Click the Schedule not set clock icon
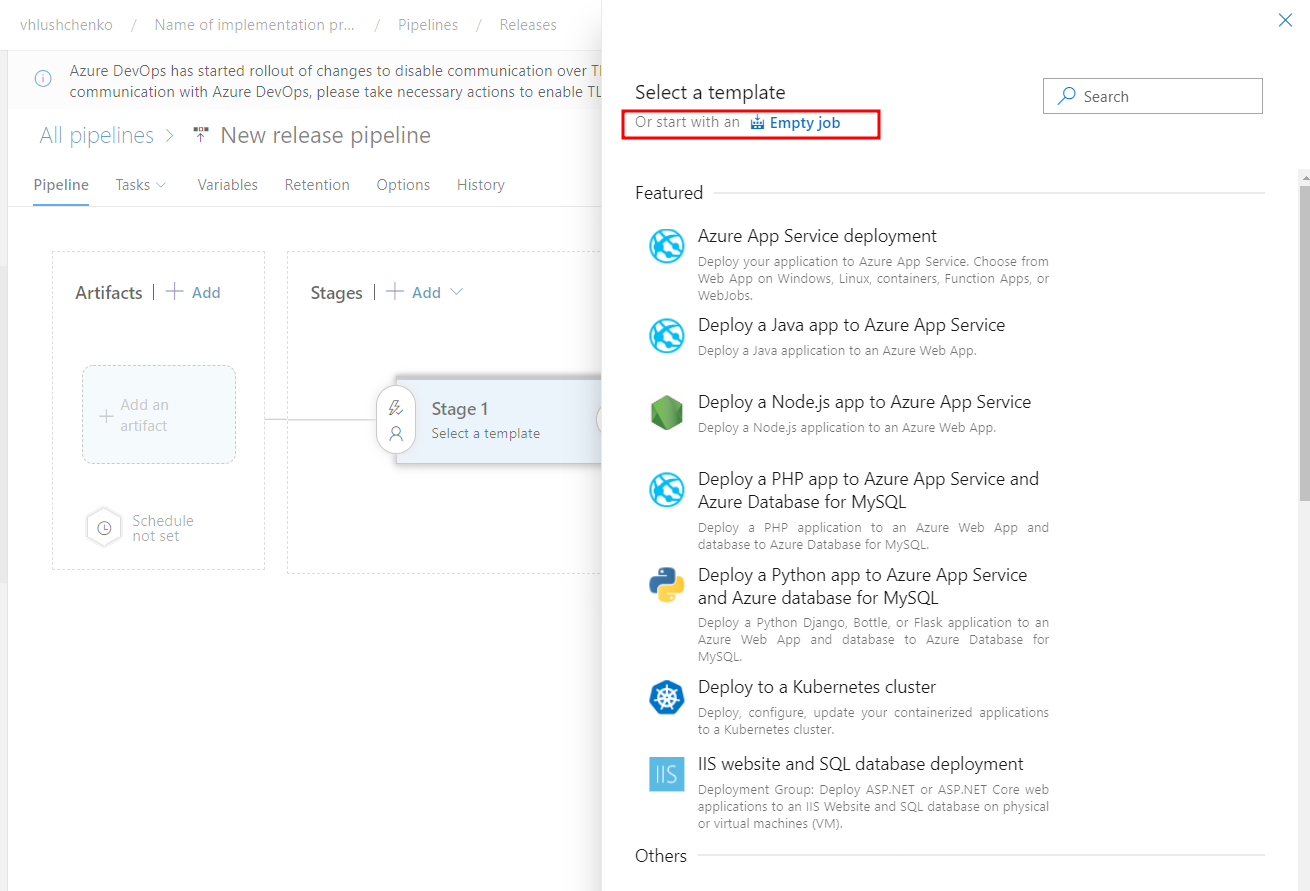The width and height of the screenshot is (1310, 891). coord(104,528)
